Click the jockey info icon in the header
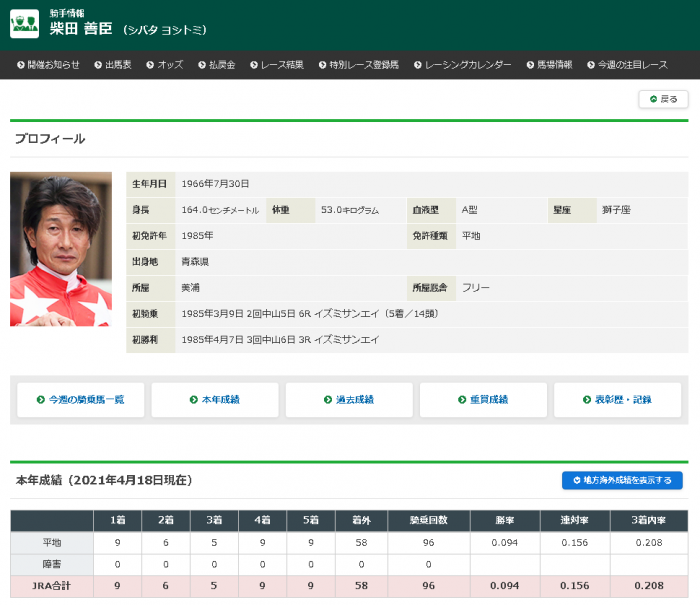The height and width of the screenshot is (605, 700). [x=24, y=24]
